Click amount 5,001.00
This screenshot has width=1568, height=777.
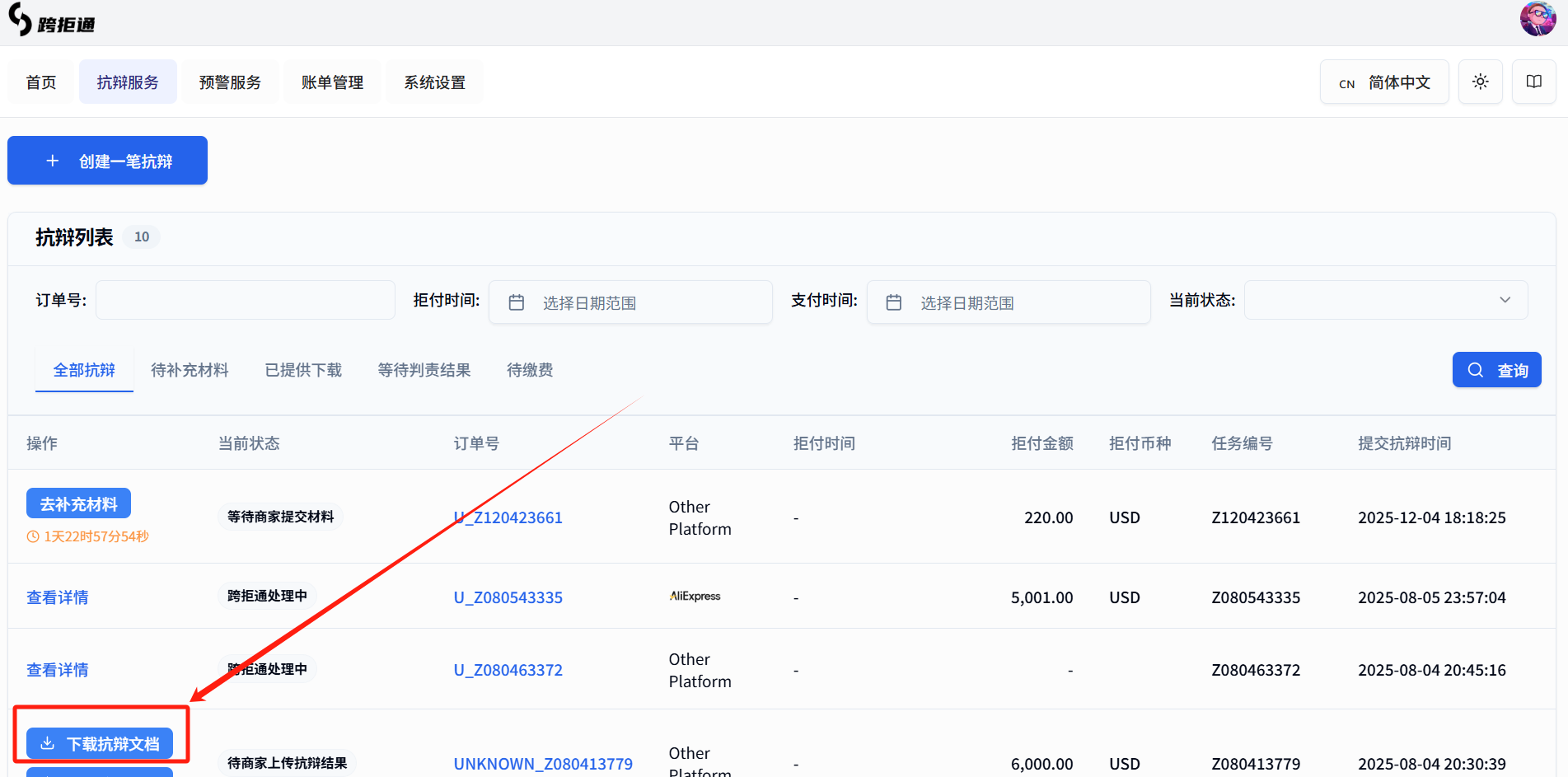click(x=1041, y=597)
